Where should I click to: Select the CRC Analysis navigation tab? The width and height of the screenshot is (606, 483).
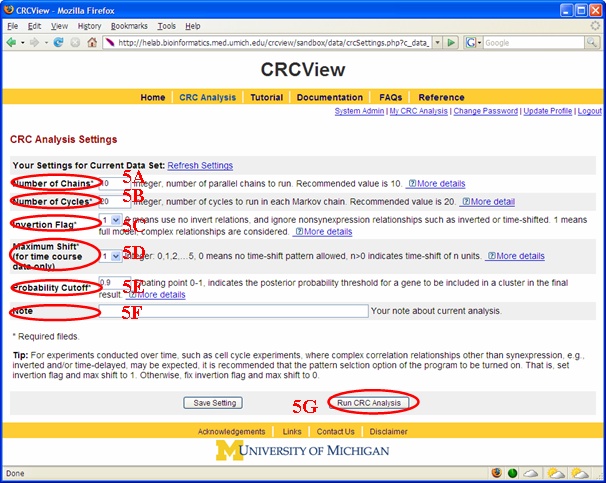(208, 97)
